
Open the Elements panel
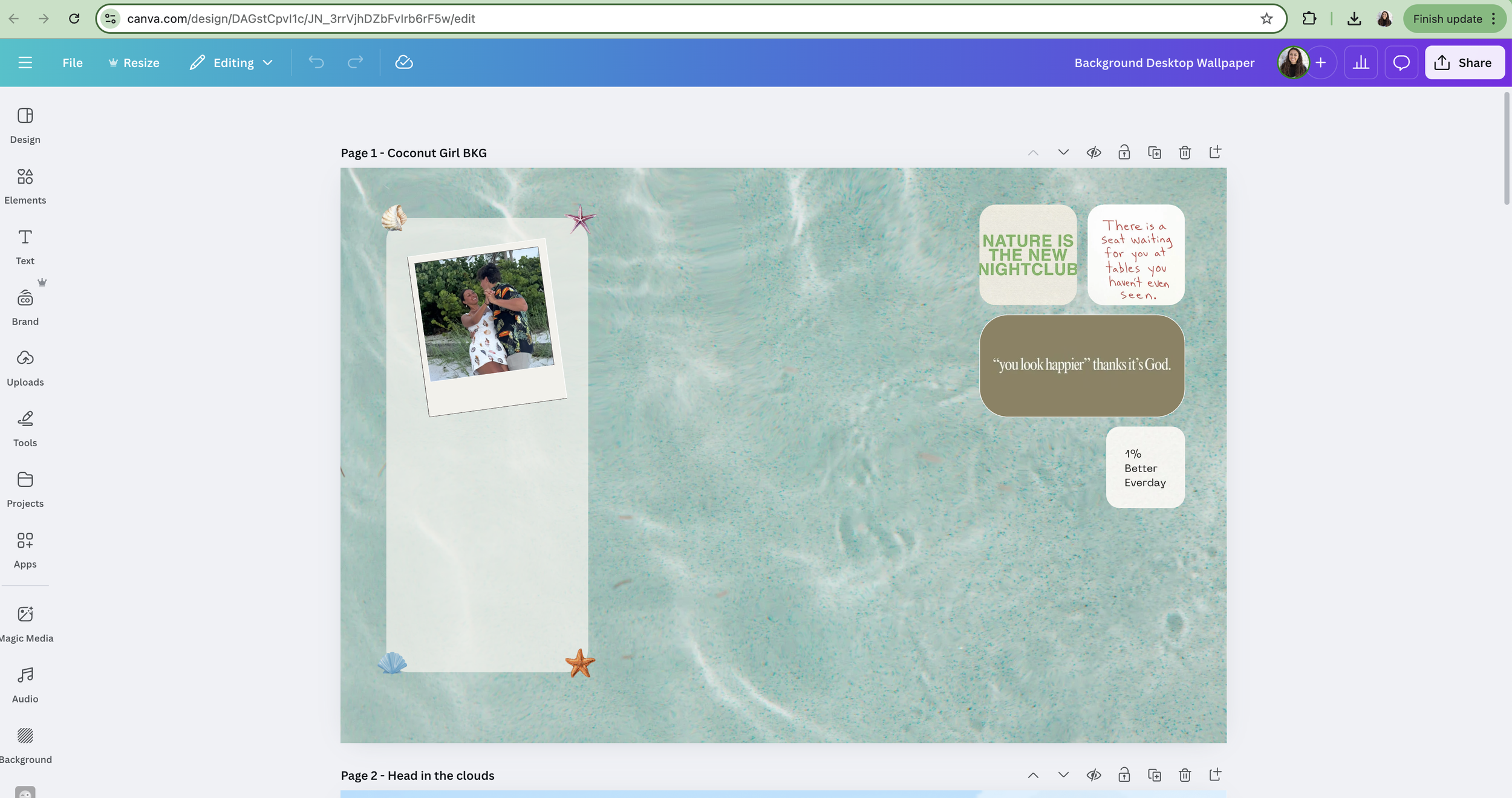[25, 186]
